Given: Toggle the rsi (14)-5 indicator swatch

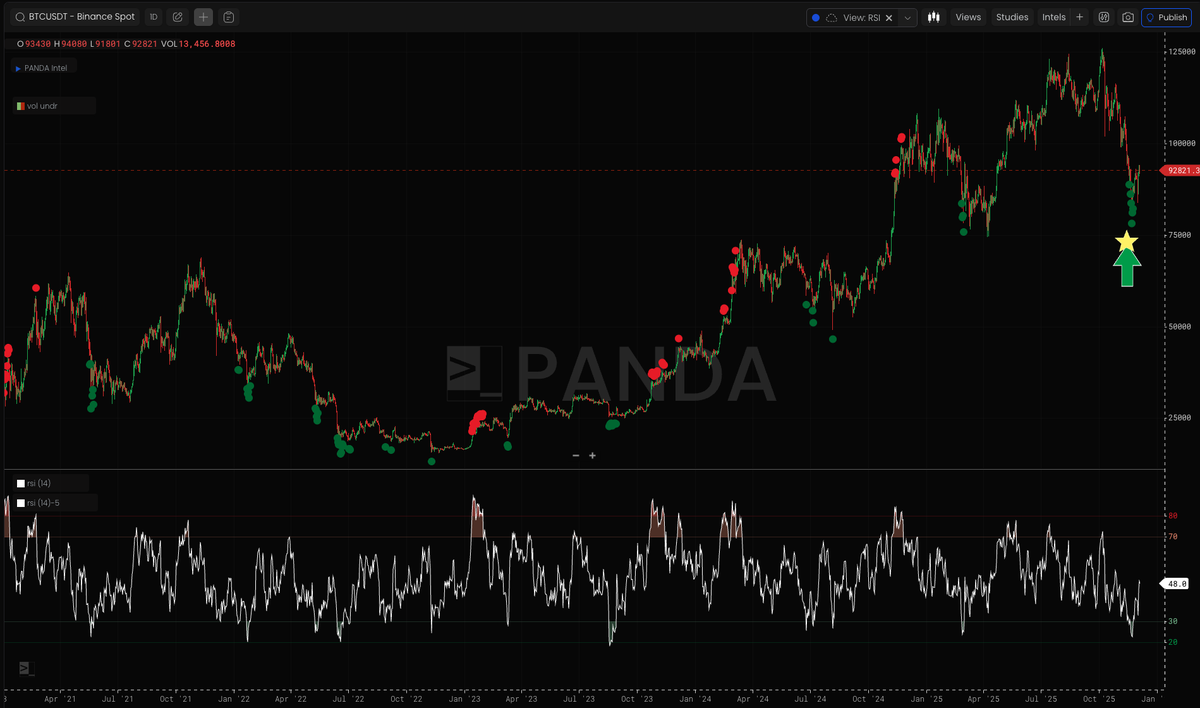Looking at the screenshot, I should [21, 502].
